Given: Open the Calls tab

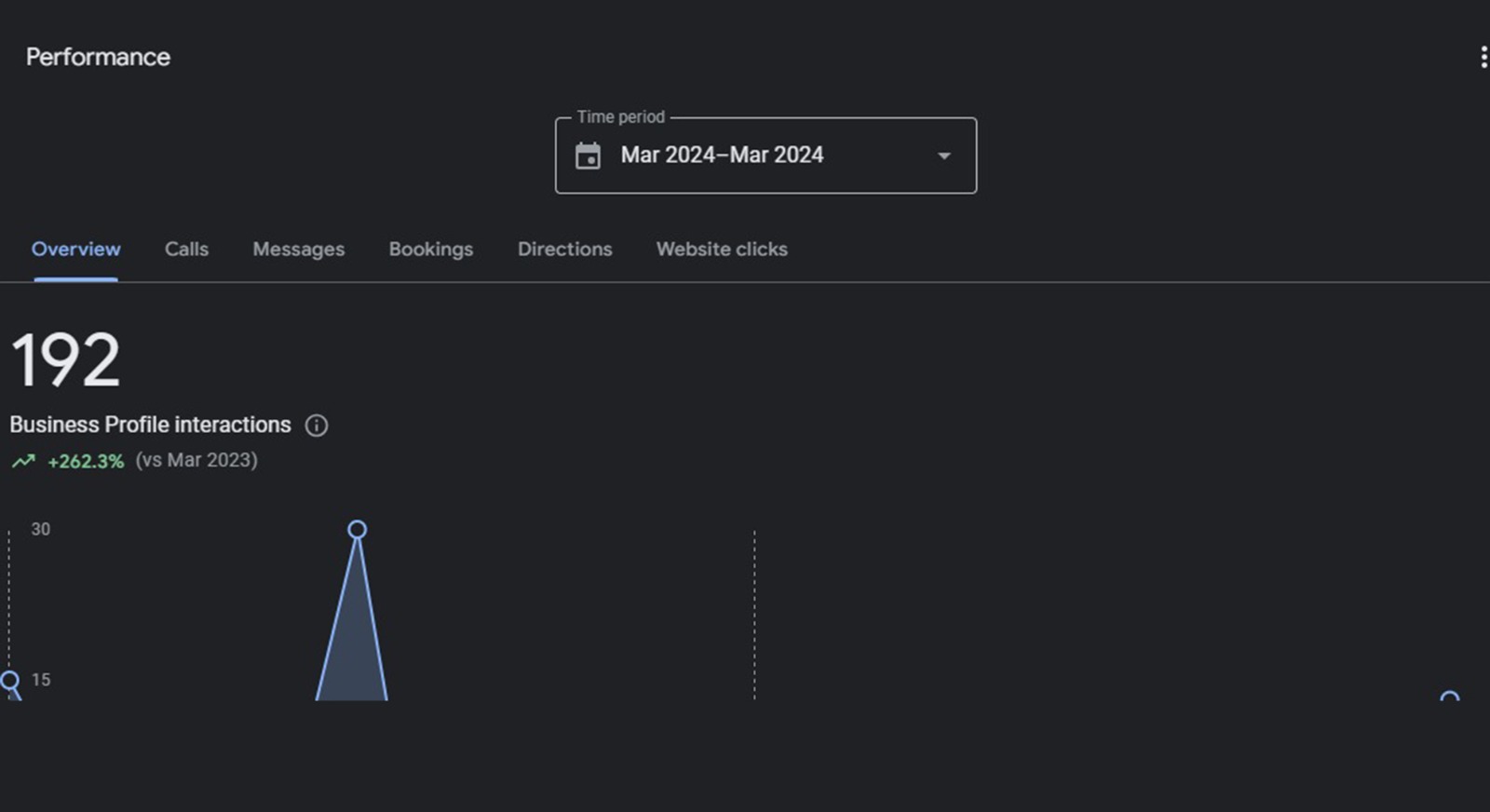Looking at the screenshot, I should (186, 250).
